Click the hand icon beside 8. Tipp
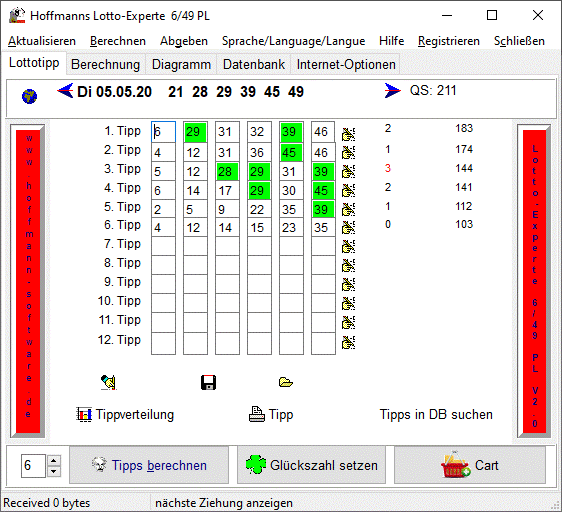Image resolution: width=562 pixels, height=512 pixels. (348, 266)
